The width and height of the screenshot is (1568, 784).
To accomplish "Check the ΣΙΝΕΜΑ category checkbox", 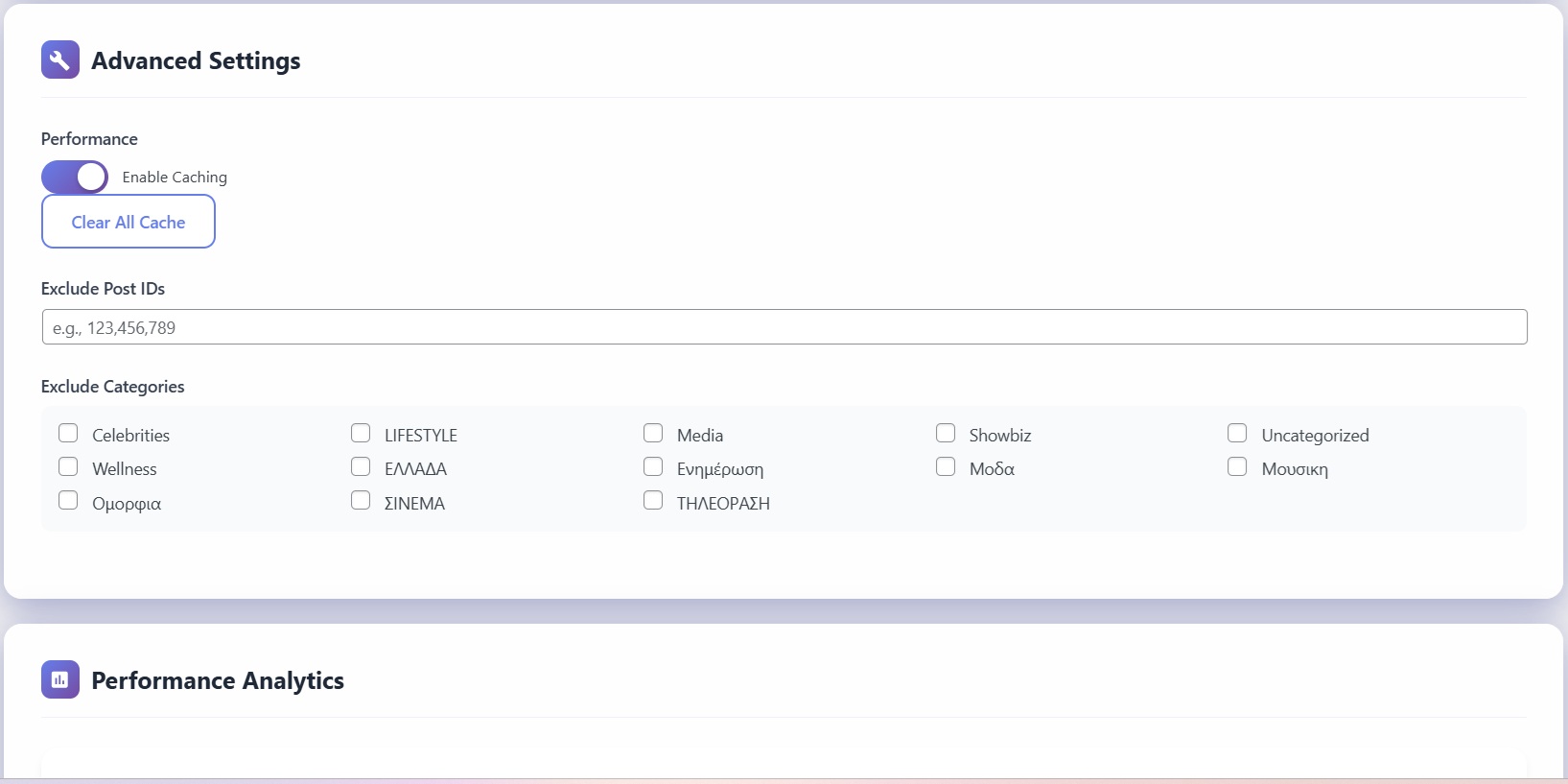I will point(361,500).
